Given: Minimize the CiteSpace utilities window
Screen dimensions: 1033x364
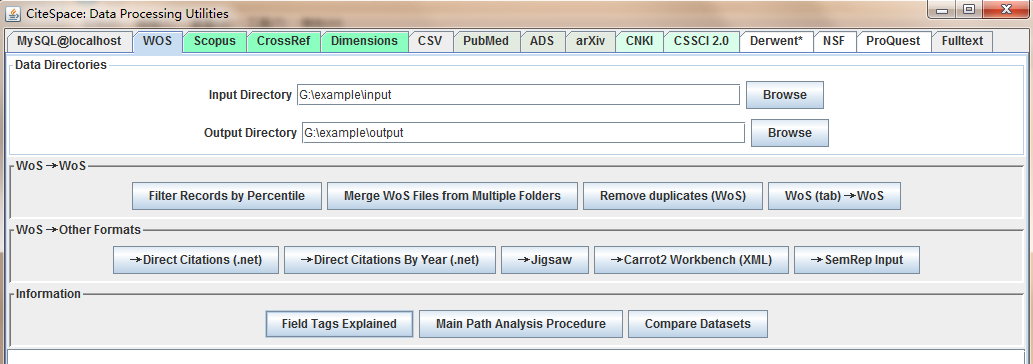Looking at the screenshot, I should pyautogui.click(x=942, y=10).
